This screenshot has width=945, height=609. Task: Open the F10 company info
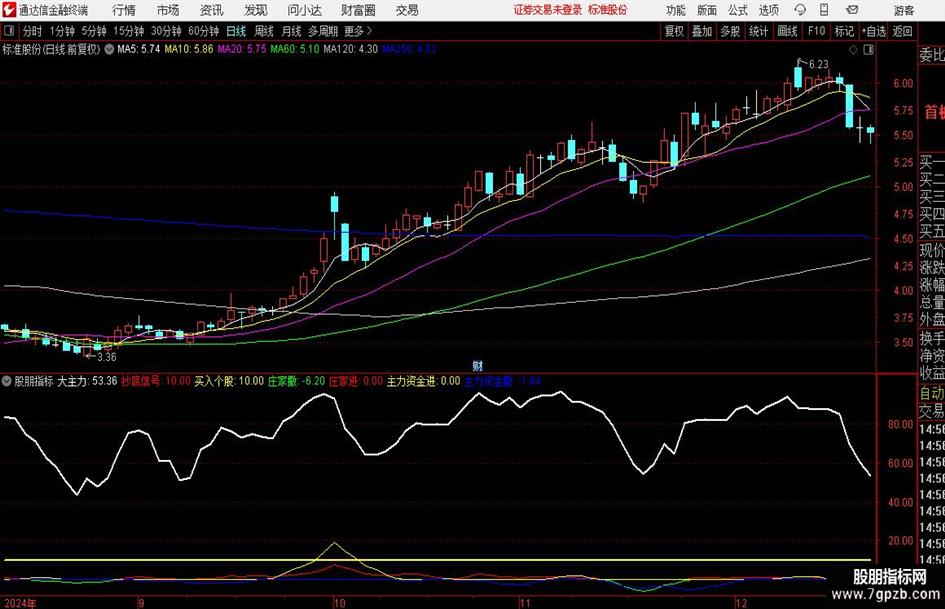pyautogui.click(x=816, y=31)
